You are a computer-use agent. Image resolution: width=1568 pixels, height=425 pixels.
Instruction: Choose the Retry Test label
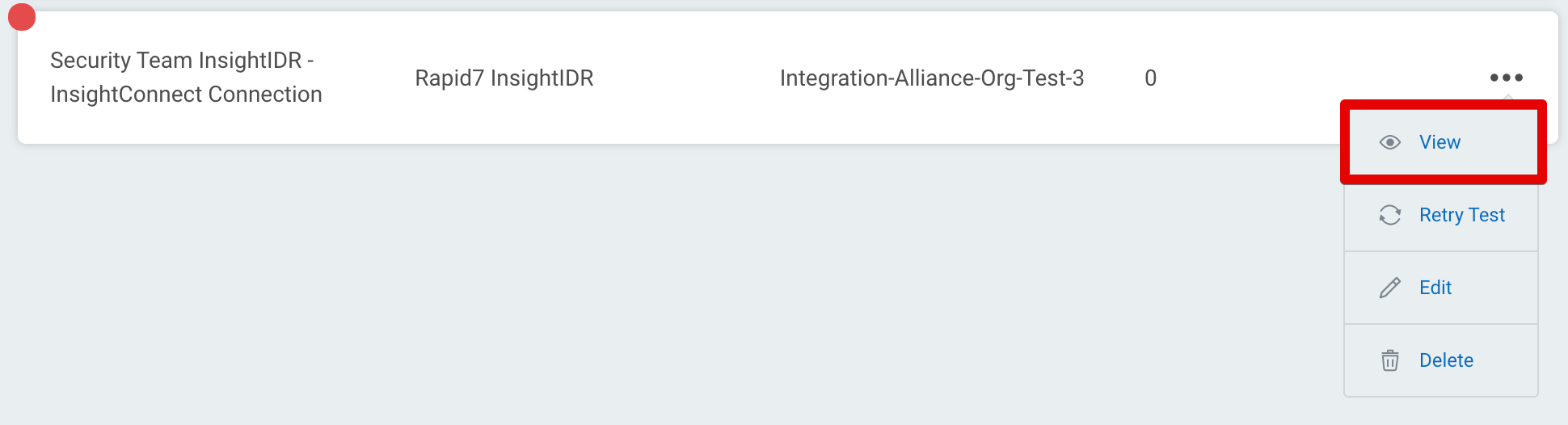click(x=1461, y=215)
